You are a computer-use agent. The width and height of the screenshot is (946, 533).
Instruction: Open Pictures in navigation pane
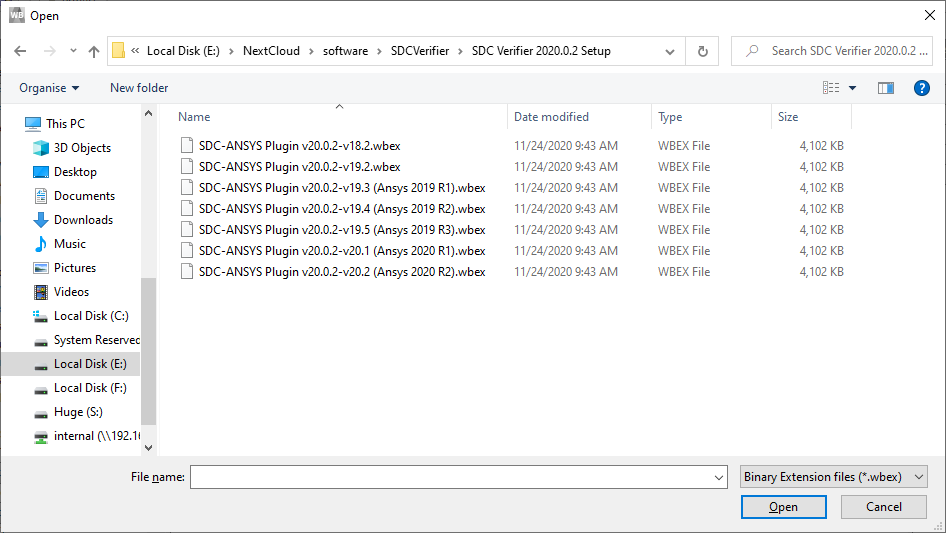(x=75, y=268)
